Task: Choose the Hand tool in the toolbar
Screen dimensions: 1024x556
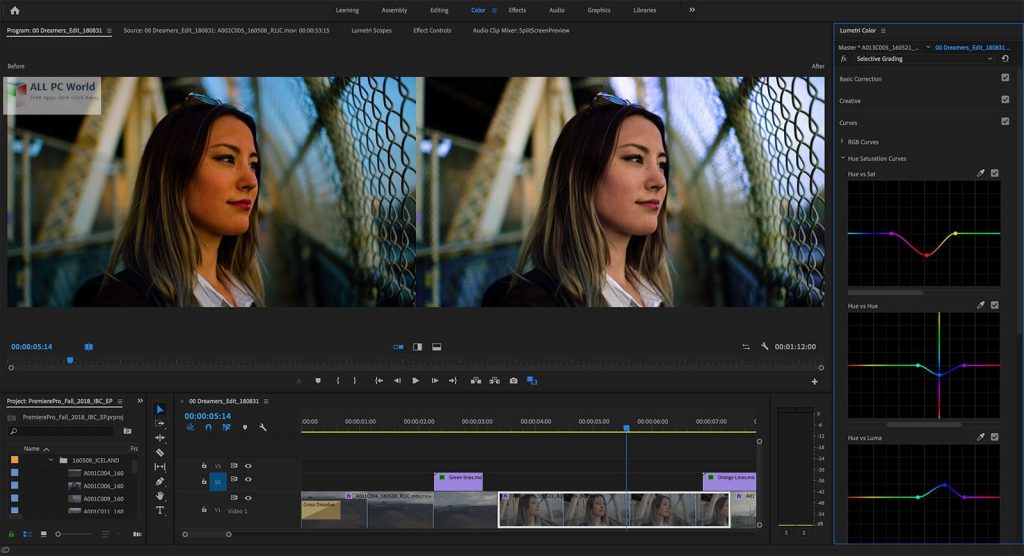Action: (160, 496)
